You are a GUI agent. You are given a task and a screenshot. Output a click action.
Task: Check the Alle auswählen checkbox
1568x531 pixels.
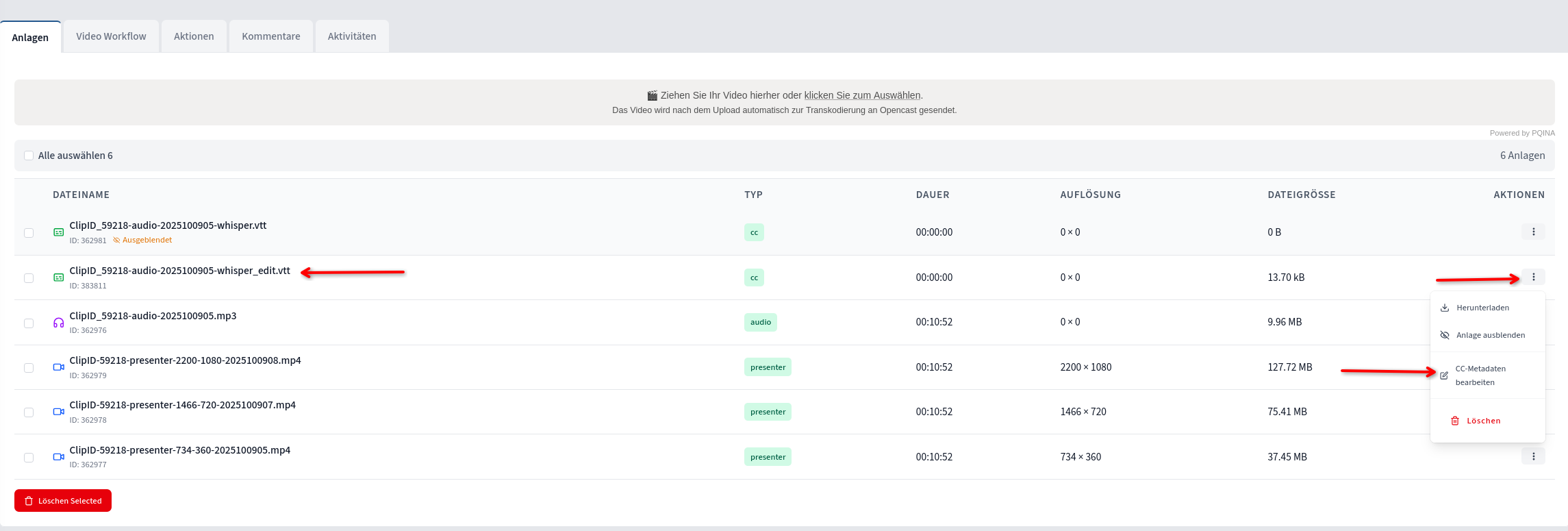(x=29, y=156)
